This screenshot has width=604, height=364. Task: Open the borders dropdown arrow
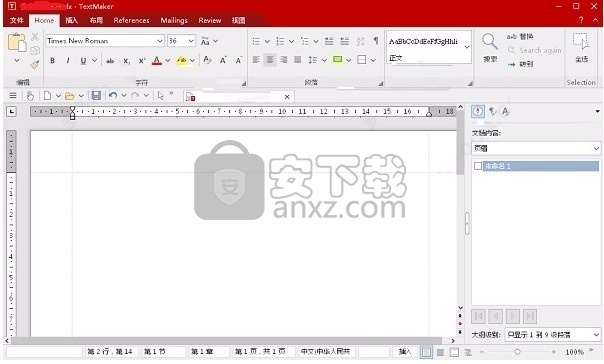pyautogui.click(x=373, y=60)
